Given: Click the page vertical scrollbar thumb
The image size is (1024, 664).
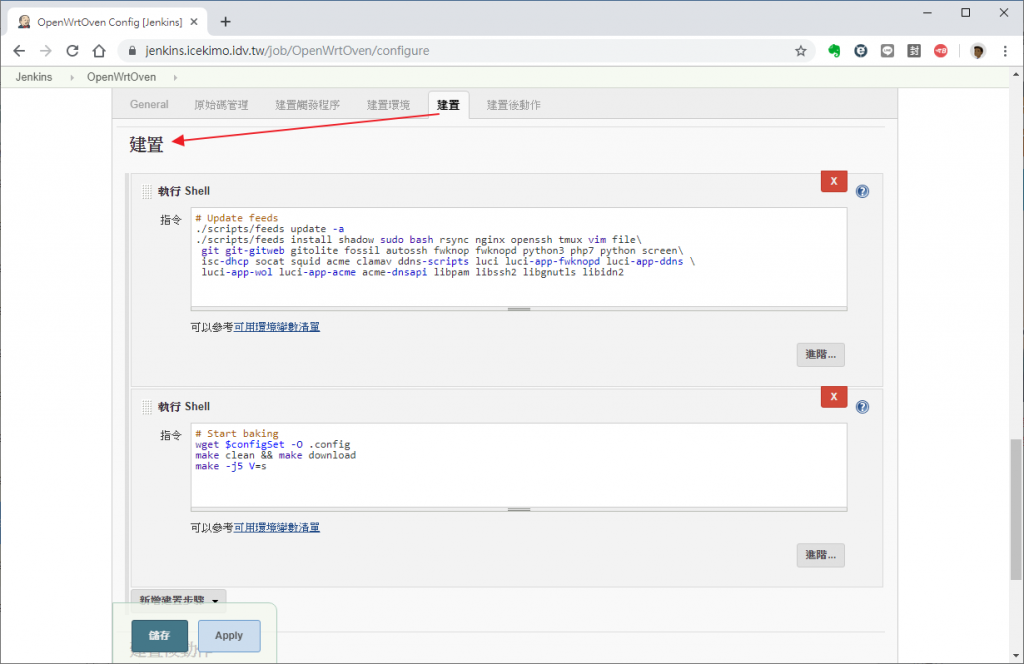Looking at the screenshot, I should click(x=1016, y=509).
